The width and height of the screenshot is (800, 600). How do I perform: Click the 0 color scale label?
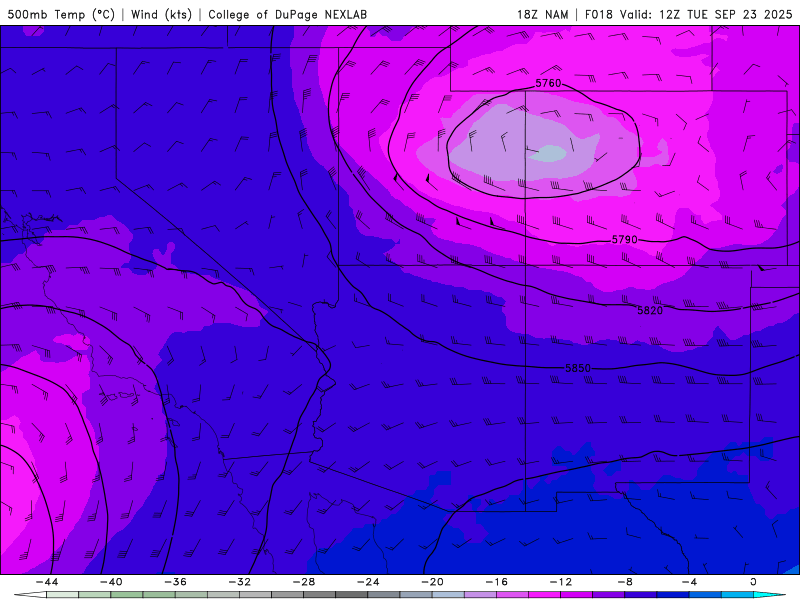[754, 582]
